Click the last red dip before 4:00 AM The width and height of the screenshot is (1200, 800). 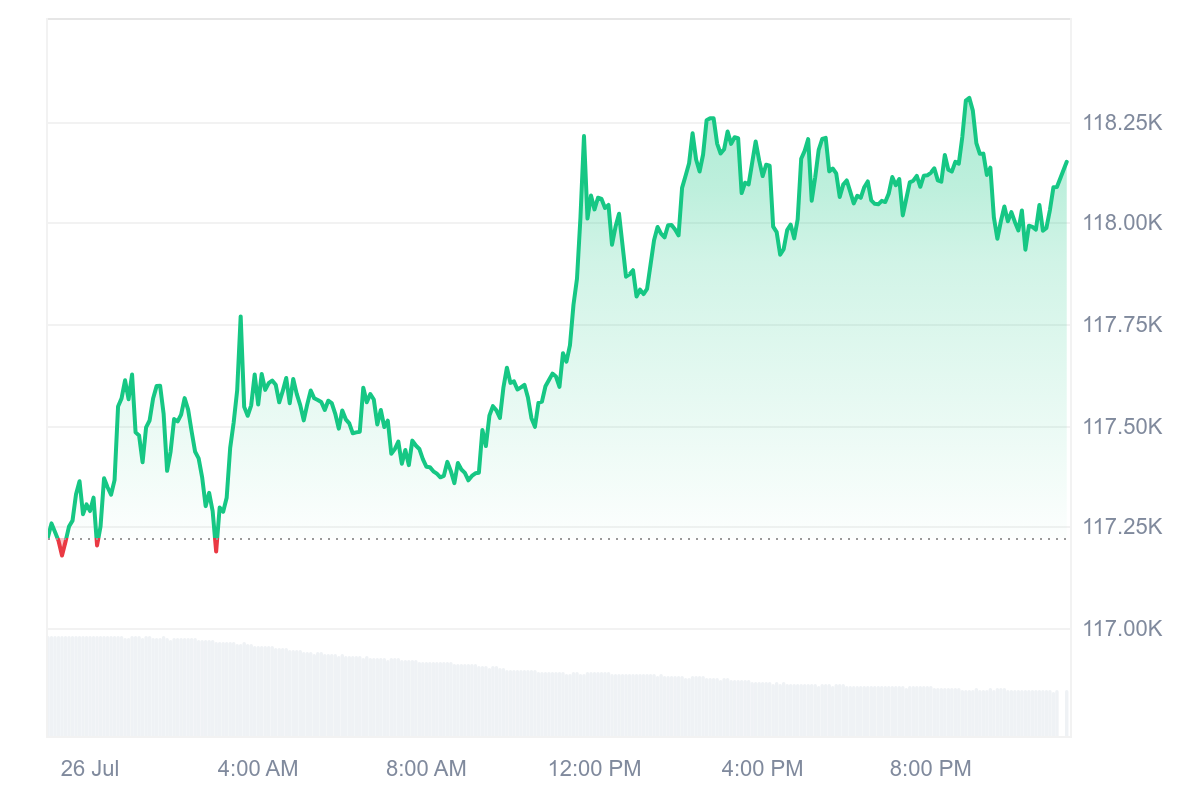click(216, 549)
